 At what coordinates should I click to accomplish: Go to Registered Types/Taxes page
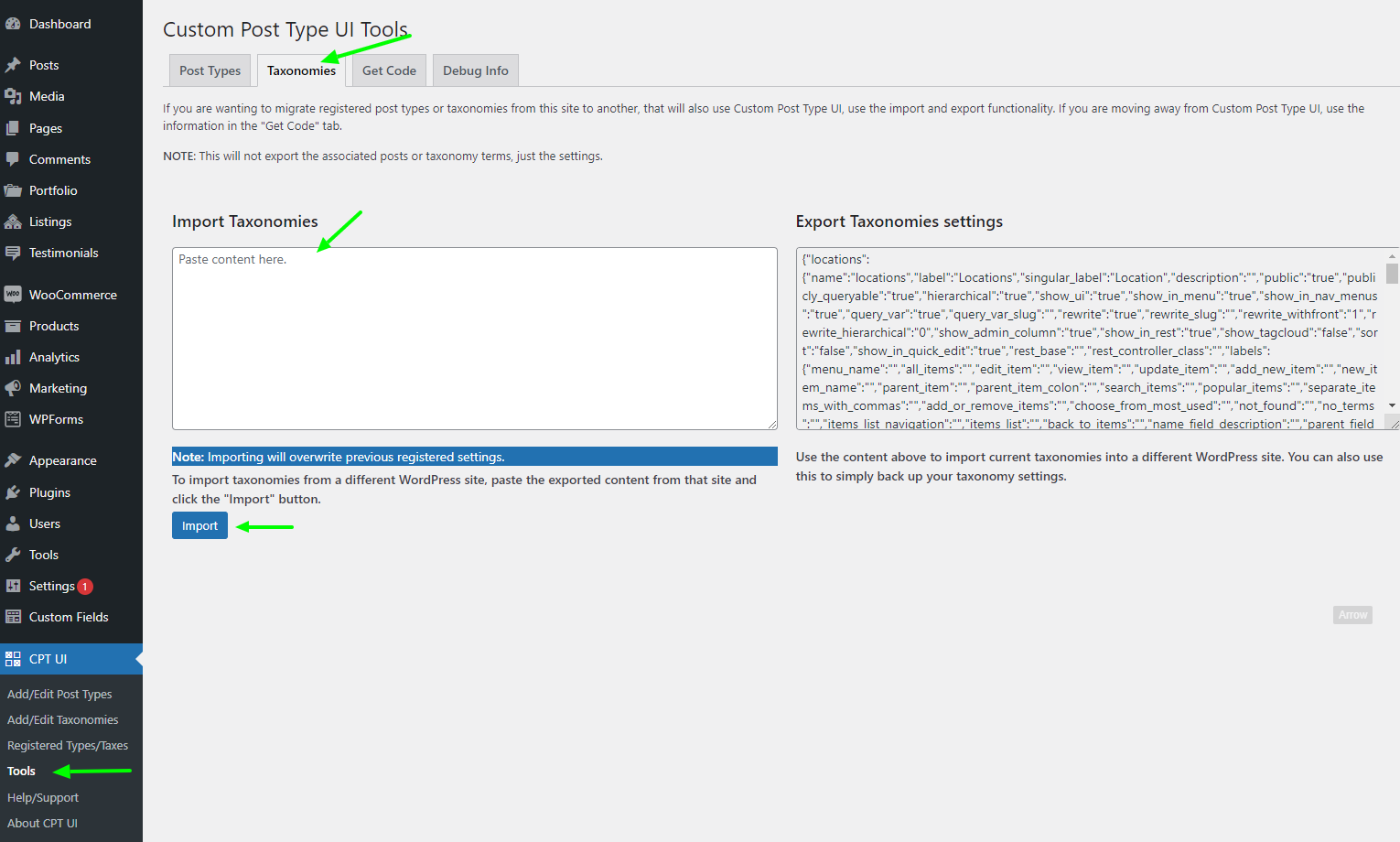68,746
